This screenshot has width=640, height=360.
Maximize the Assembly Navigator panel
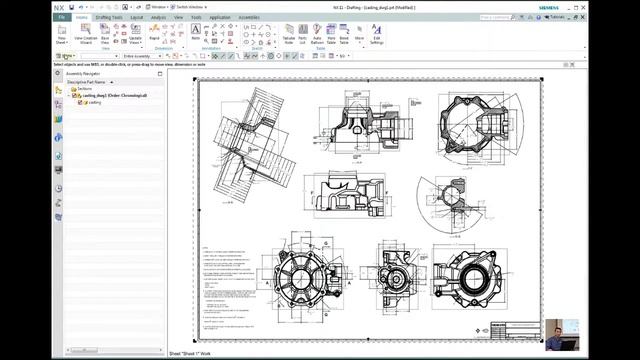[x=160, y=74]
